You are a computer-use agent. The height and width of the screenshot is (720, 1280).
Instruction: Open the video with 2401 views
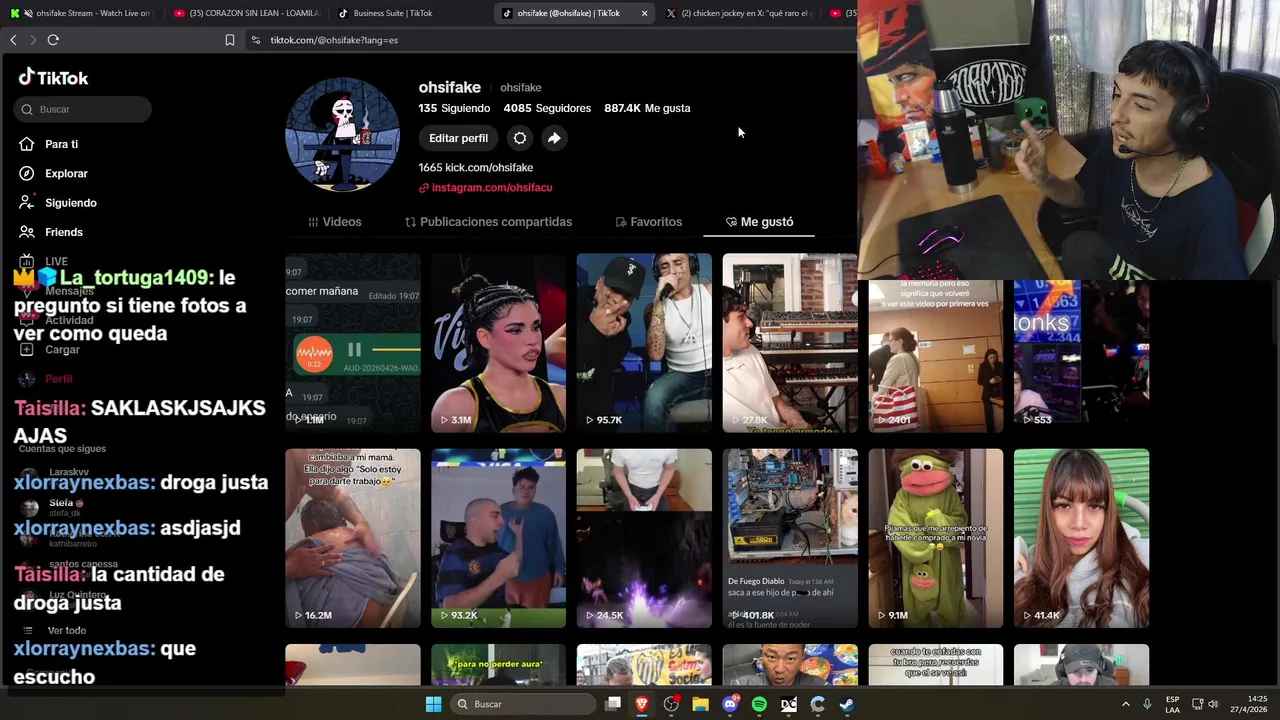935,356
